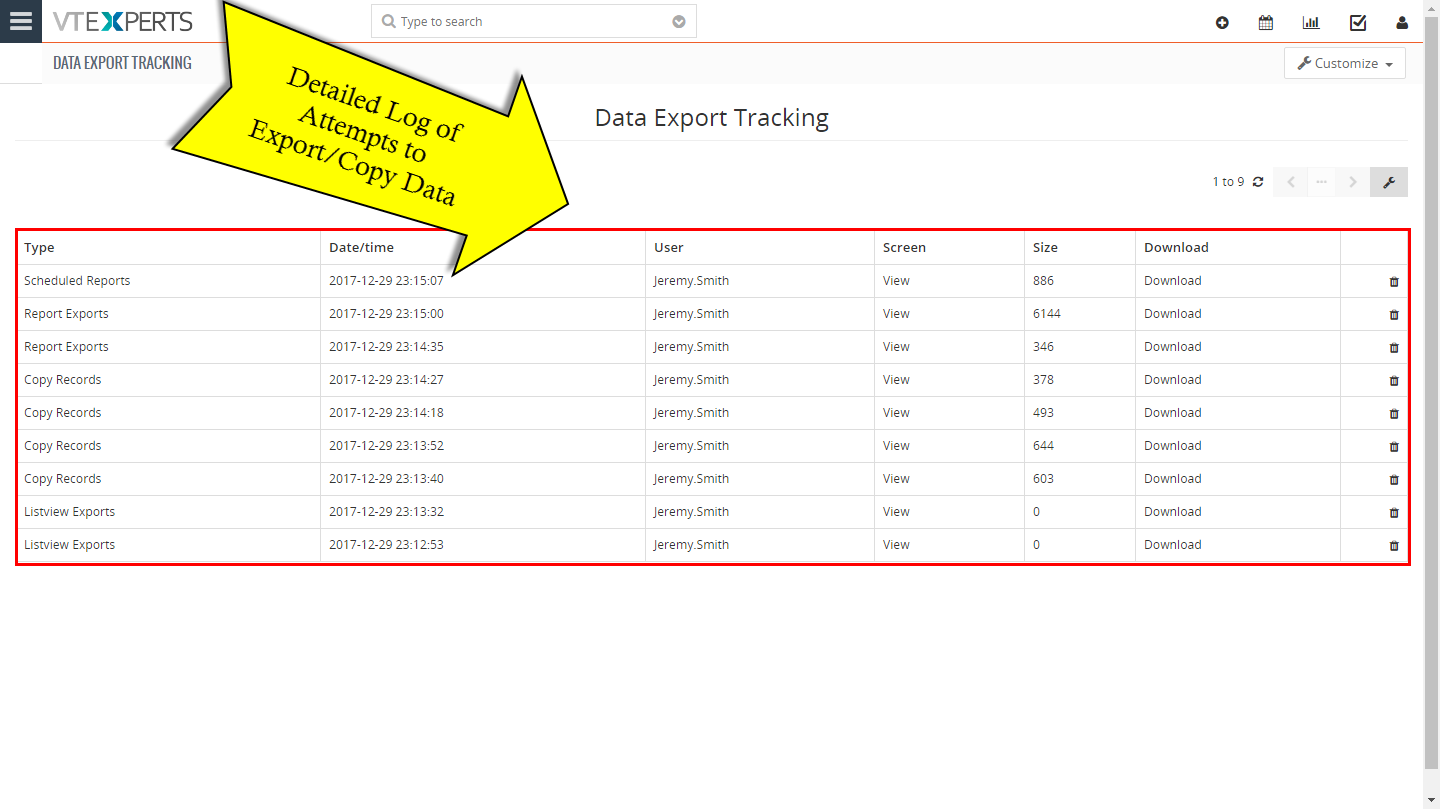Delete the Listview Exports 23:12:53 row
Screen dimensions: 1440x809
1394,545
